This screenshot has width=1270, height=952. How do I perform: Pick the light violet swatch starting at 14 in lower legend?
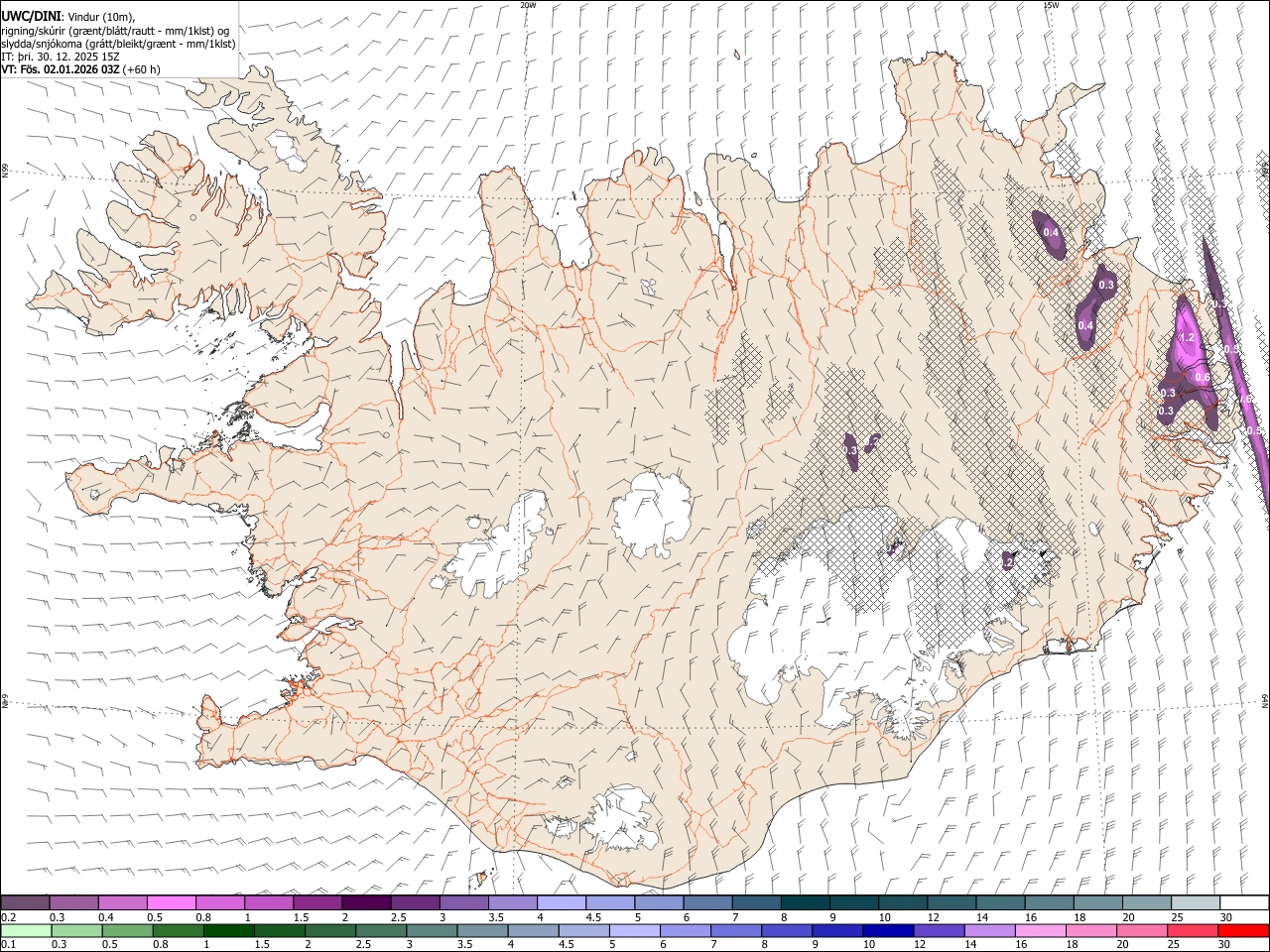[x=988, y=930]
